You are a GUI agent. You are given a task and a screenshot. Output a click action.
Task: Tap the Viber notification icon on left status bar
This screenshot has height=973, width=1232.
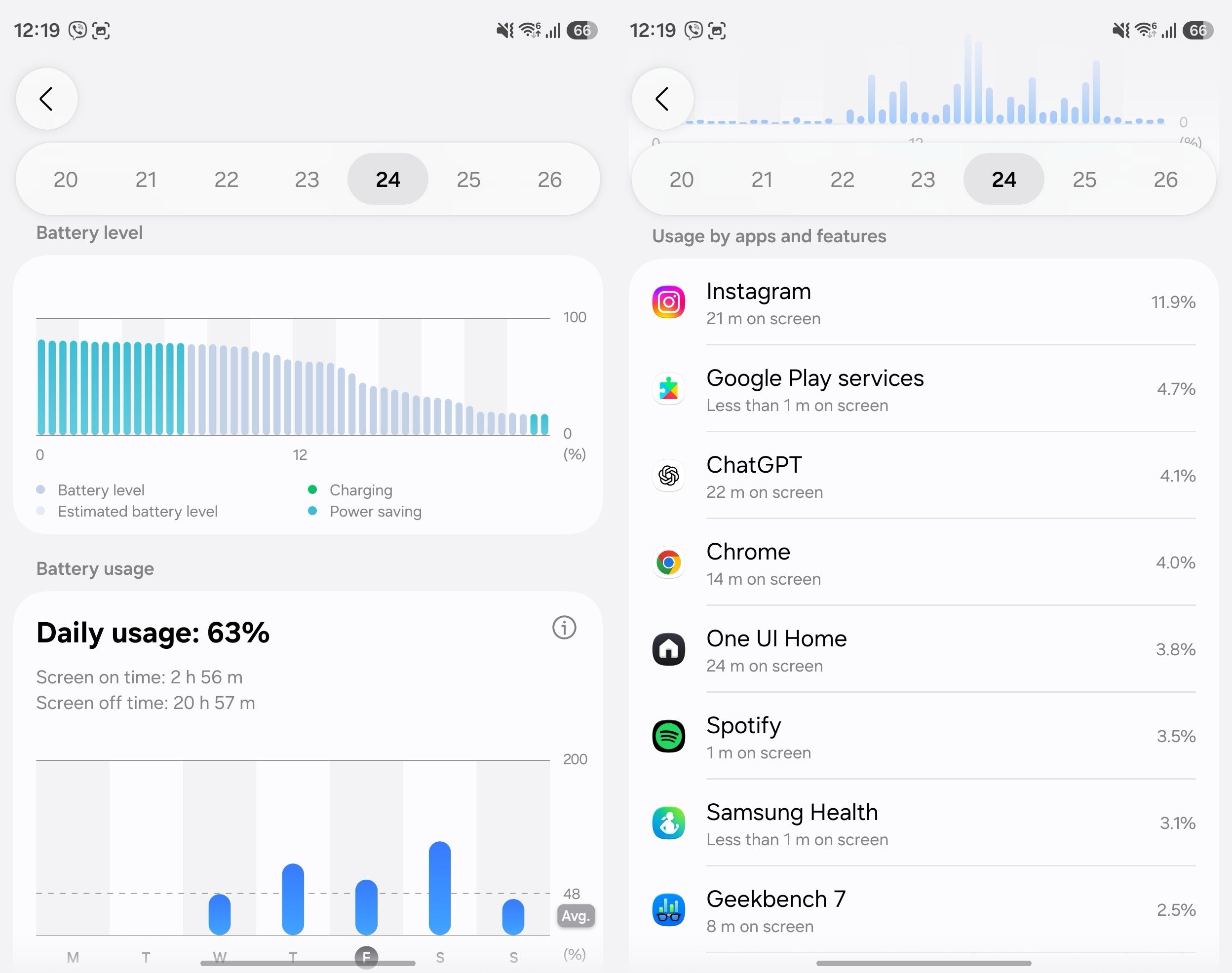coord(77,30)
